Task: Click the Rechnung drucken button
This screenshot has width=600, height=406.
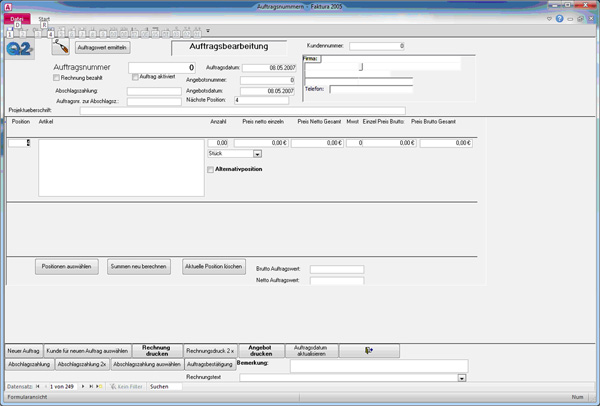Action: pos(156,351)
